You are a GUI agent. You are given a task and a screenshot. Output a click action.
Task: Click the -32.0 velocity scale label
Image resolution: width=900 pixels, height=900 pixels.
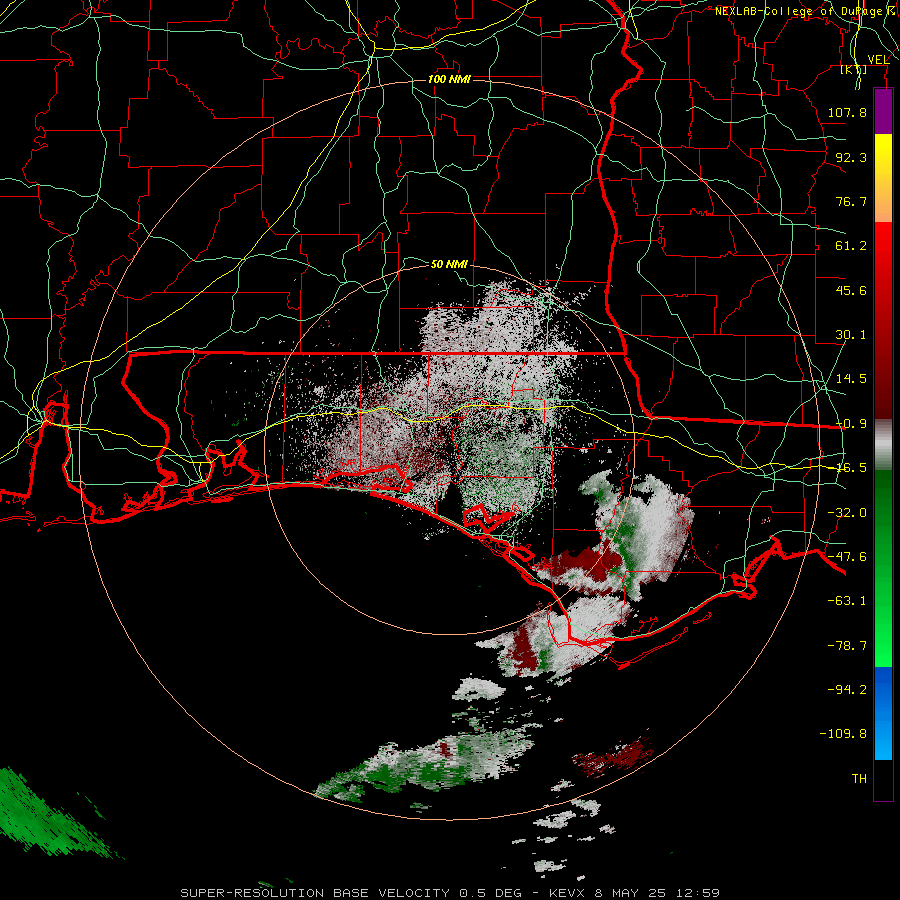847,513
